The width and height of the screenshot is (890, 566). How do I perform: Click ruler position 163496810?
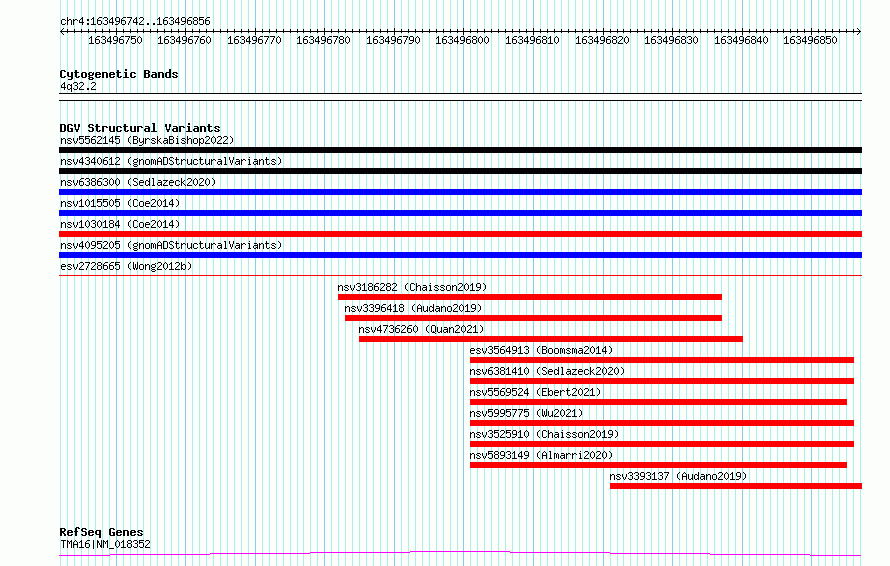pyautogui.click(x=532, y=40)
